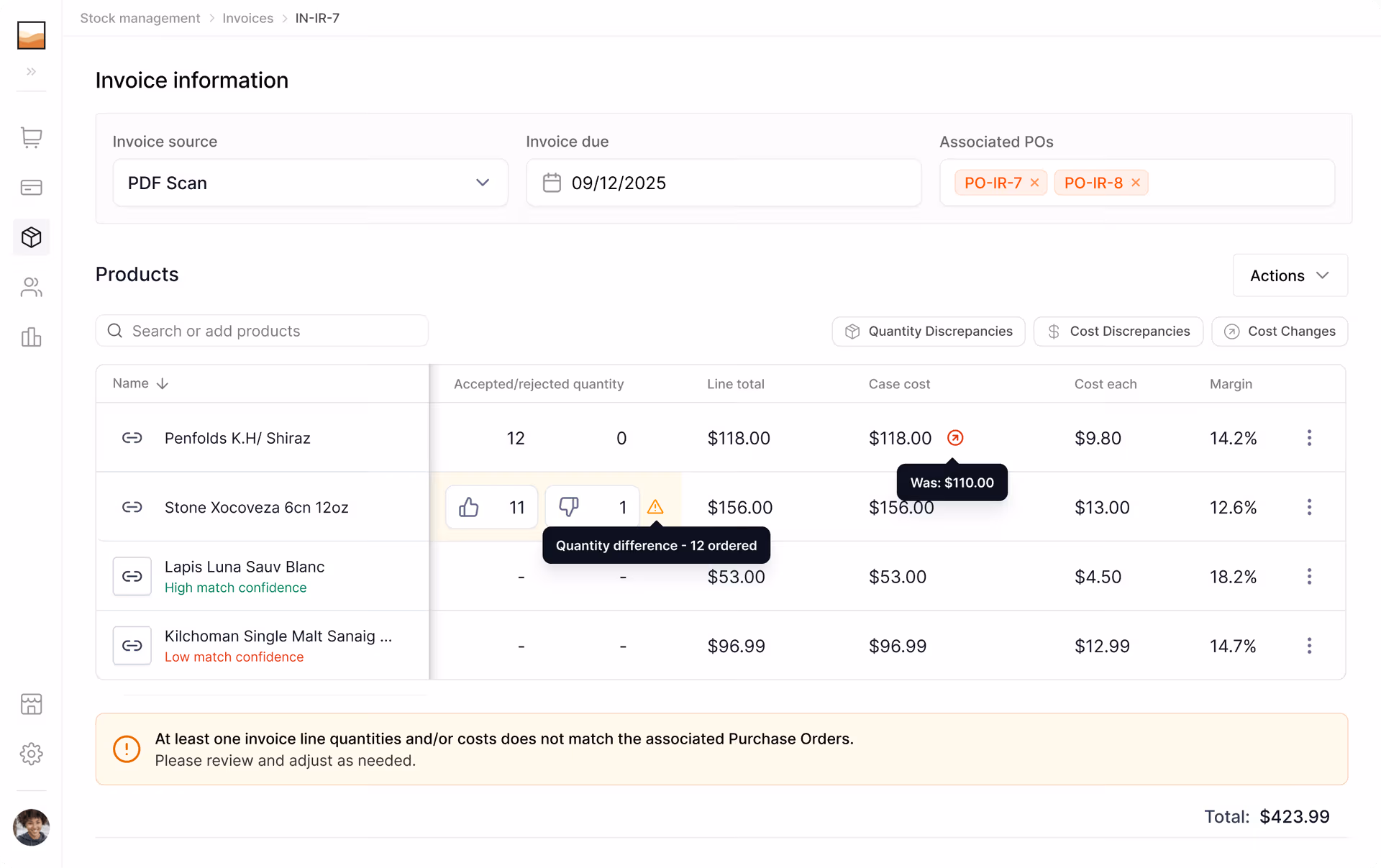Open the Invoice source PDF Scan dropdown

(310, 183)
